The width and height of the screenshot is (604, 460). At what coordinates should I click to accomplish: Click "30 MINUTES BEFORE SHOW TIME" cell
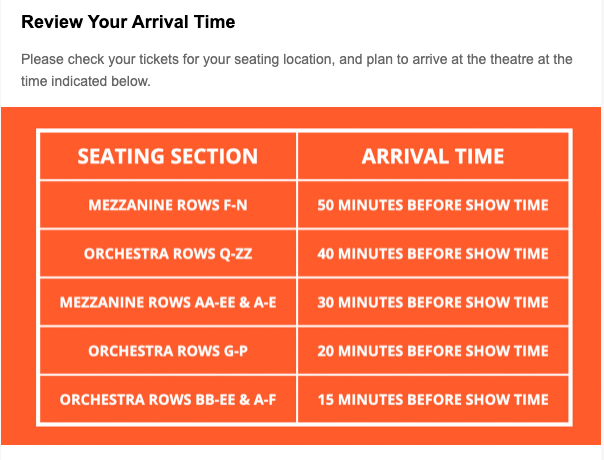pyautogui.click(x=433, y=302)
